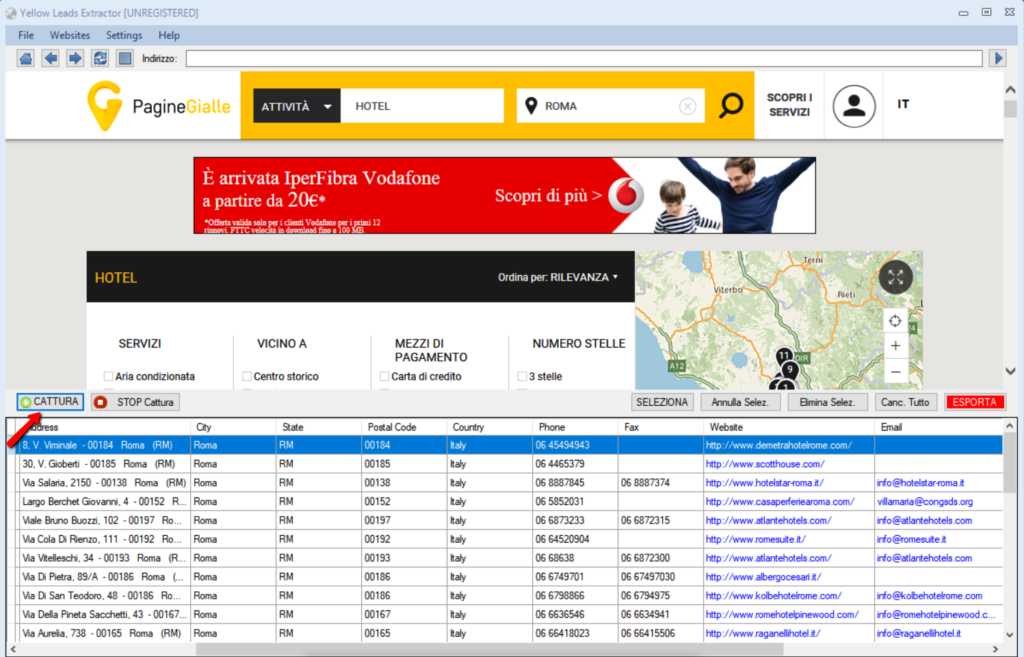
Task: Open the Help menu
Action: click(x=168, y=35)
